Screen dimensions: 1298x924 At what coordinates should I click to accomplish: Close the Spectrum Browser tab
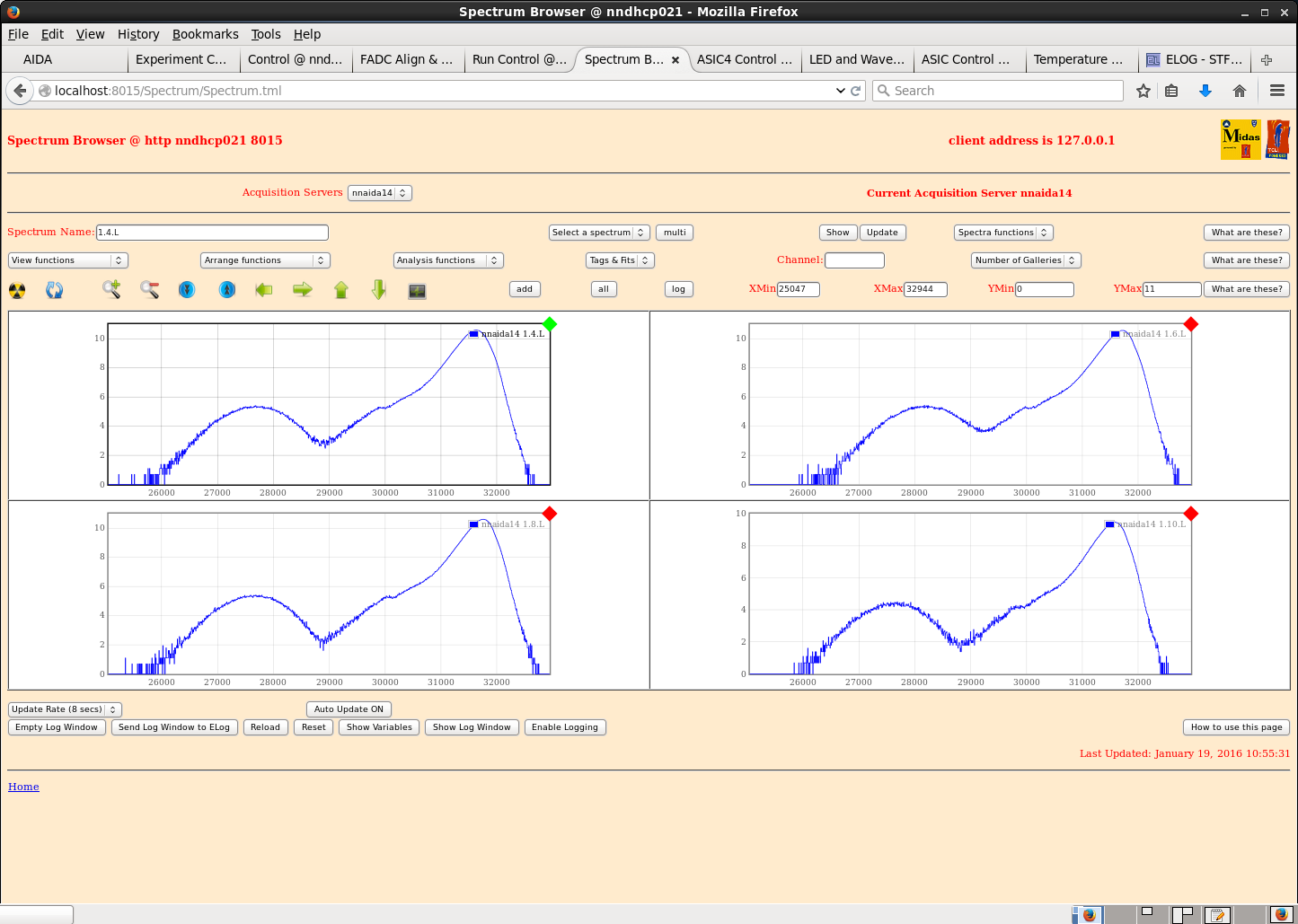coord(675,60)
